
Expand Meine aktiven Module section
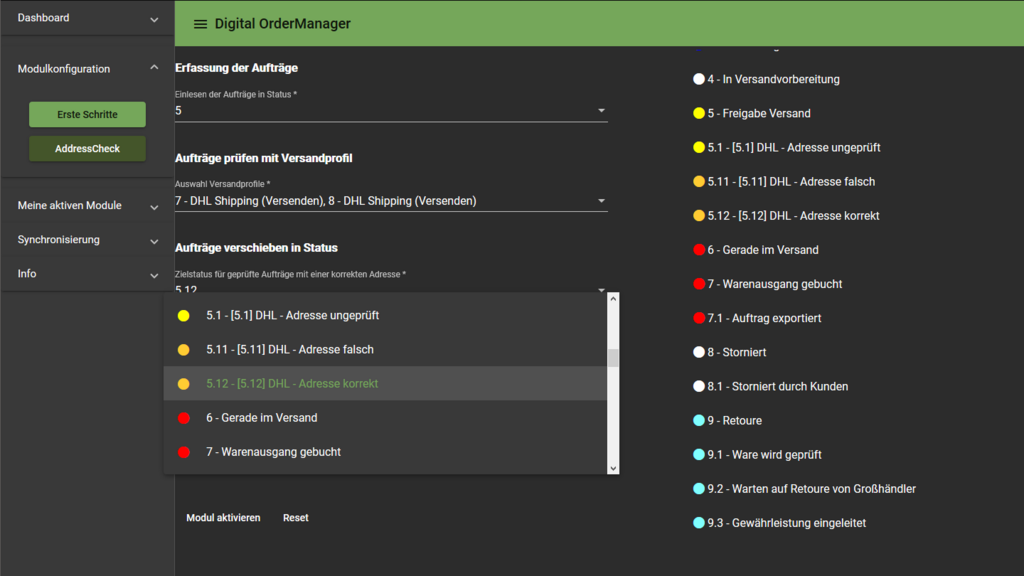154,206
